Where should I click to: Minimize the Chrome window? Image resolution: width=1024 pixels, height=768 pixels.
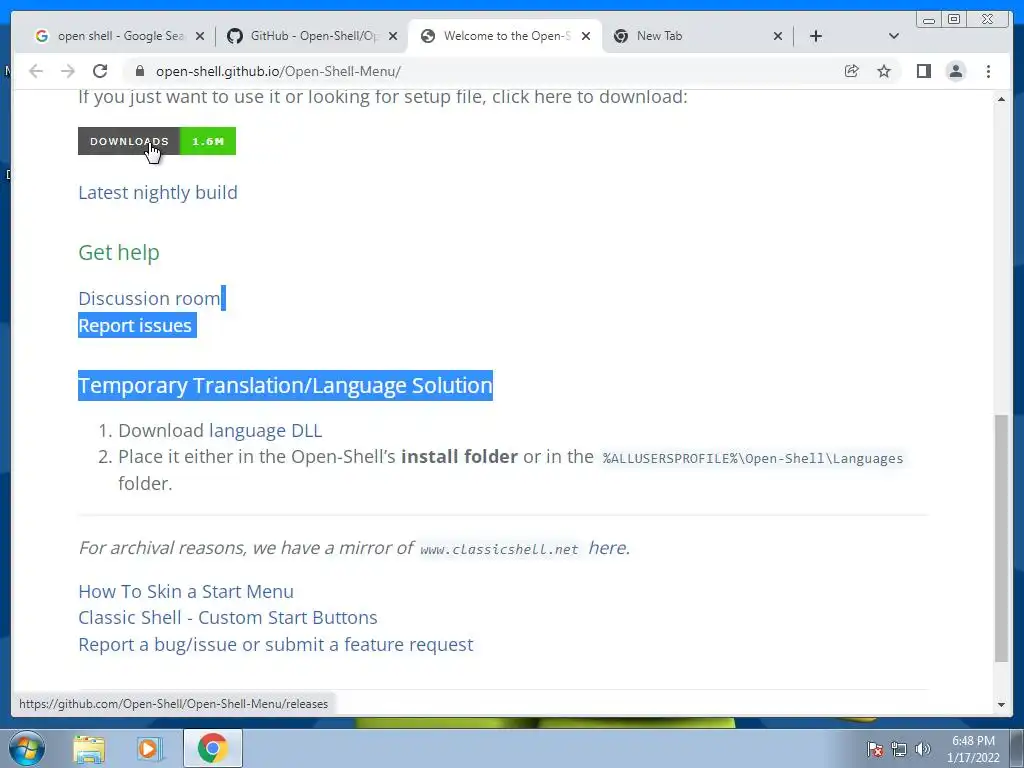(929, 20)
